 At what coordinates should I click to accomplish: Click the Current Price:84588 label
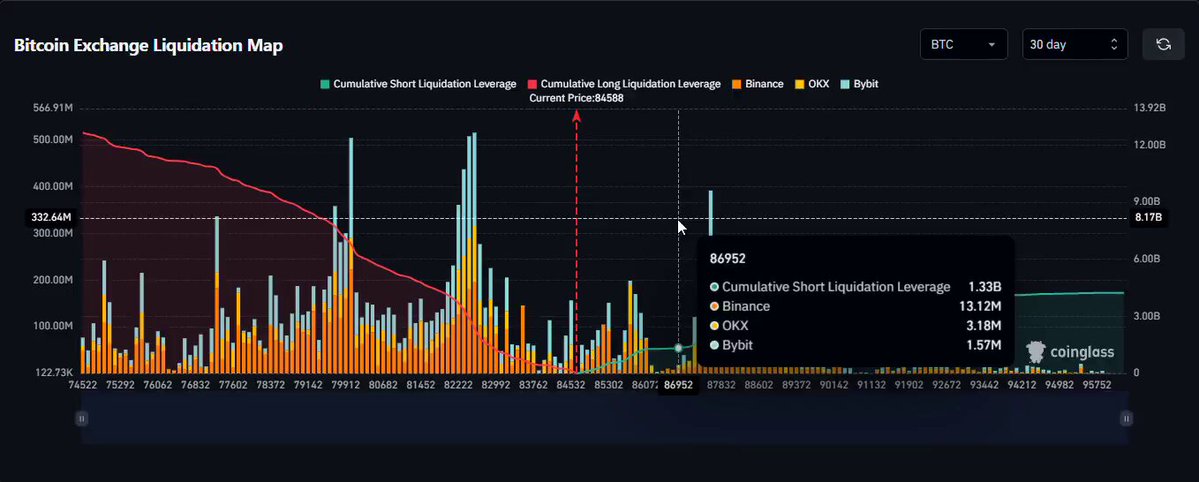tap(577, 98)
